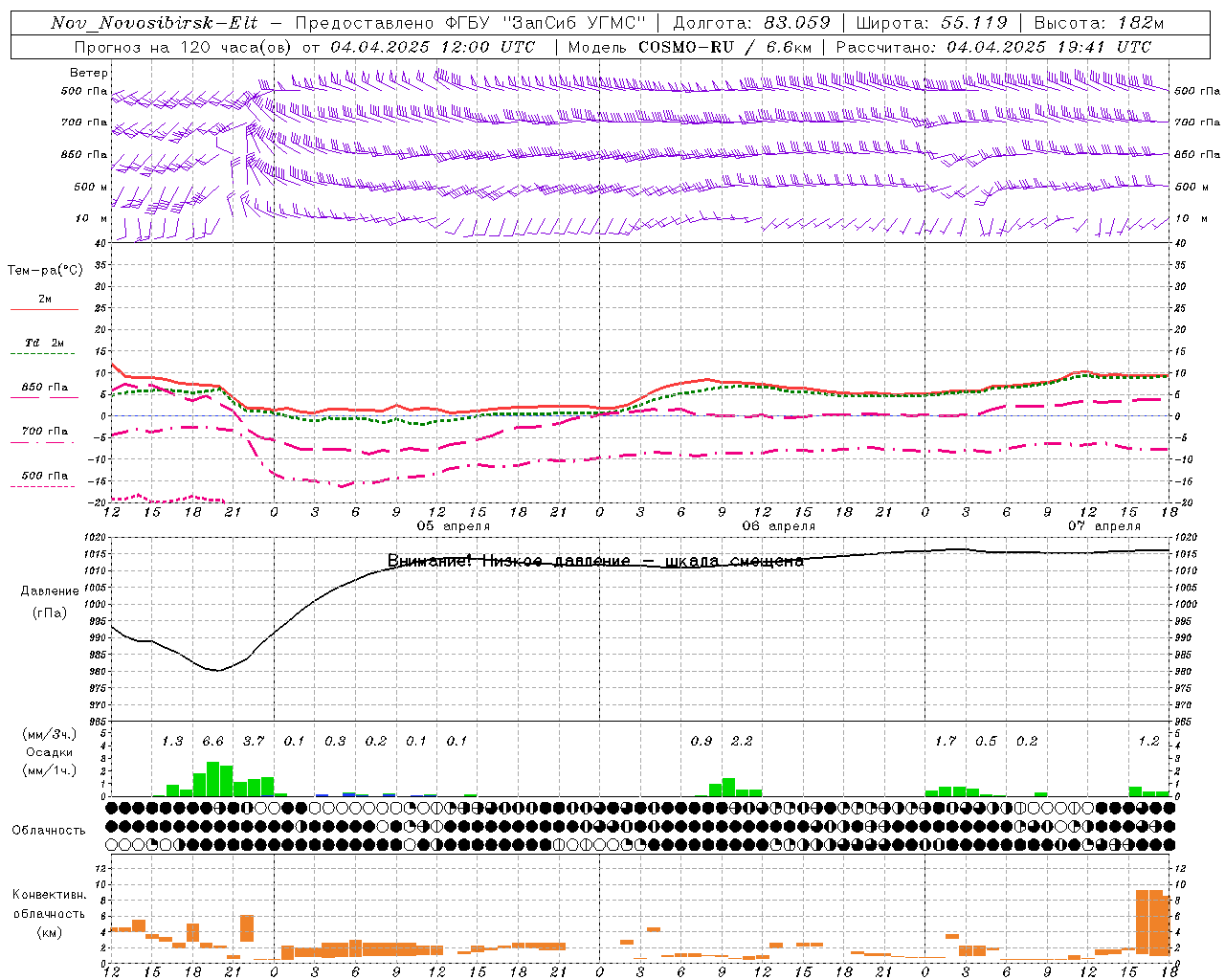Click the elevation label Высота: 182м

pyautogui.click(x=1099, y=23)
